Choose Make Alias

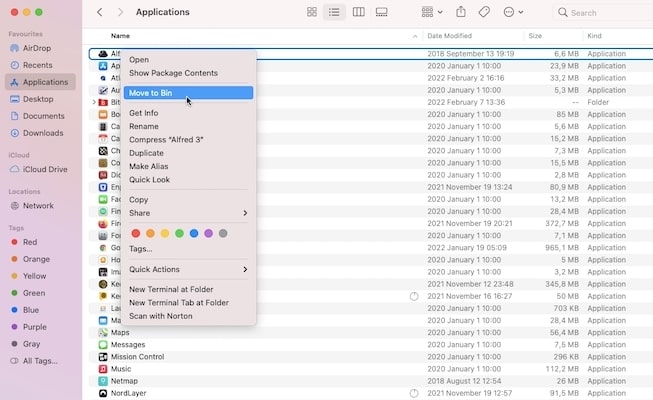(188, 166)
